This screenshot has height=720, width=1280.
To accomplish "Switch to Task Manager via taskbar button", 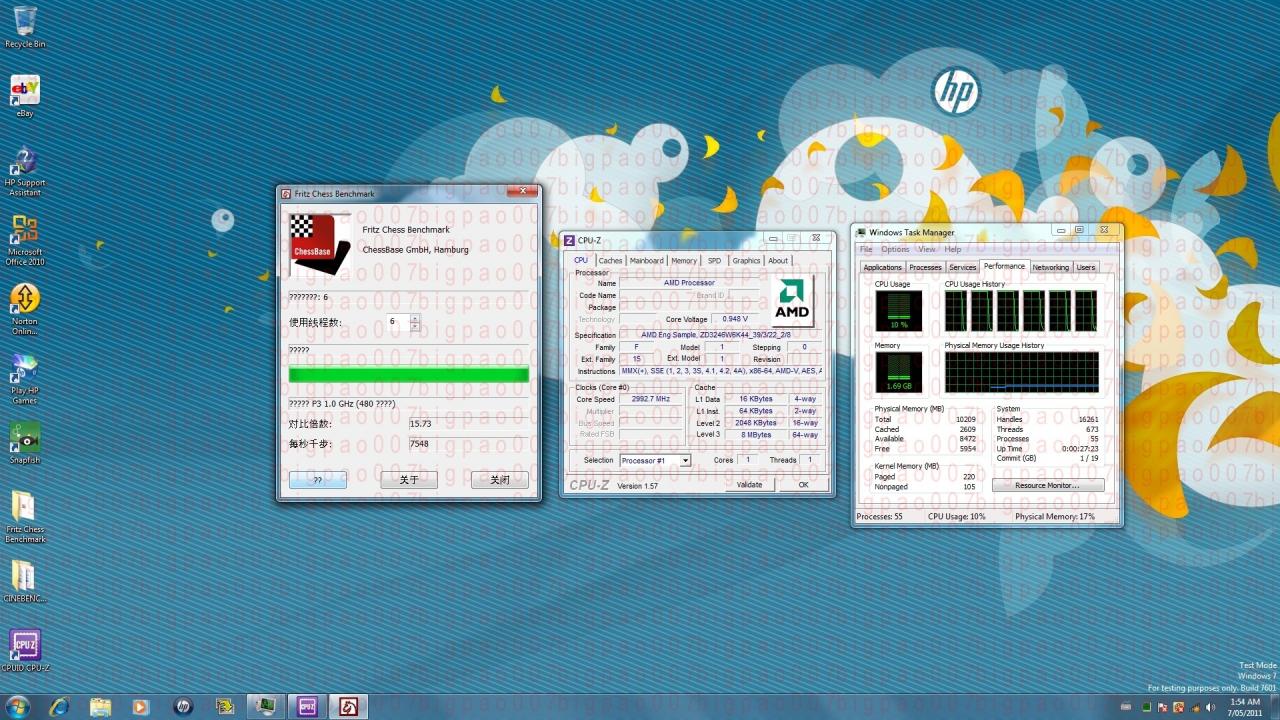I will 265,707.
